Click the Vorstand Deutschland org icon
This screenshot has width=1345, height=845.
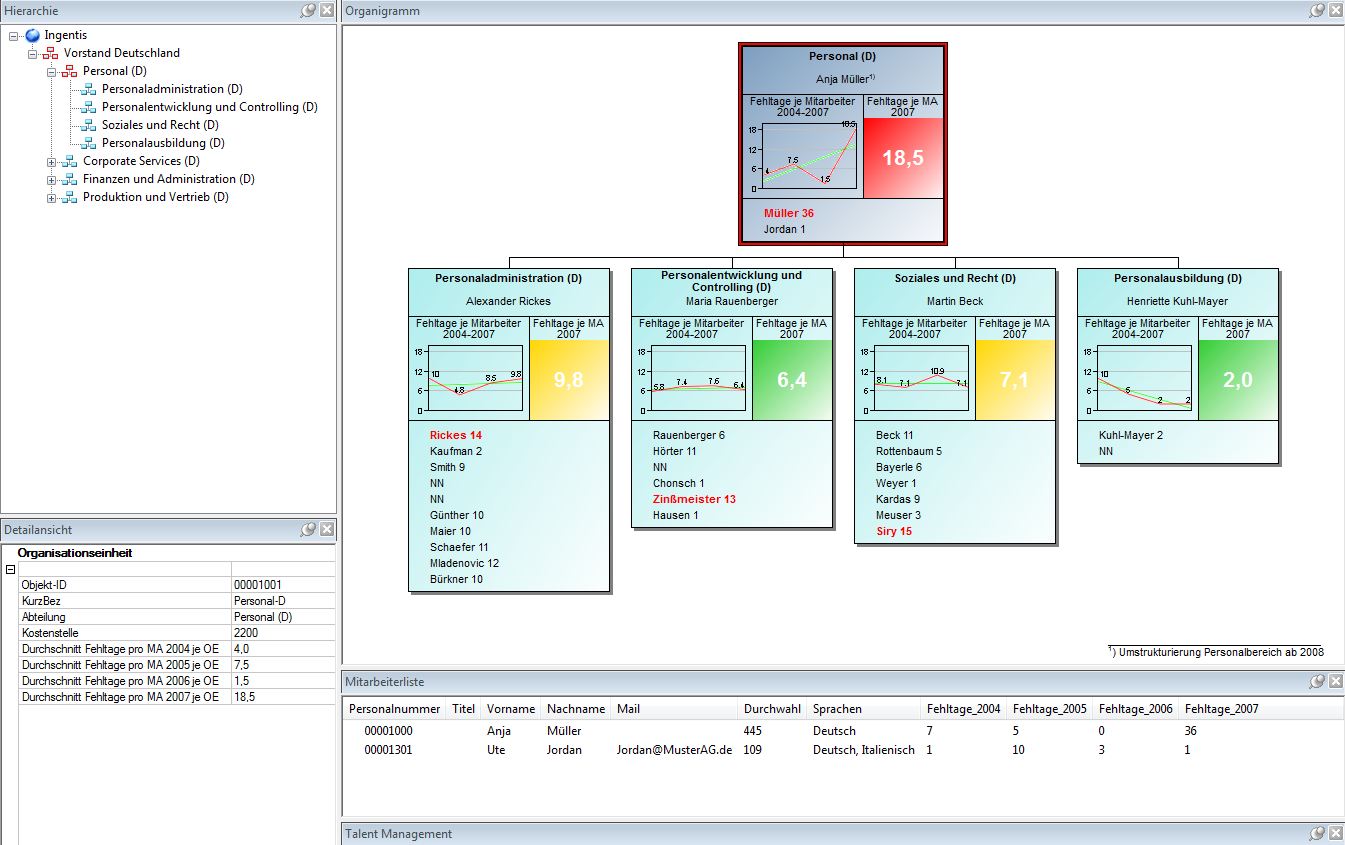pos(52,53)
